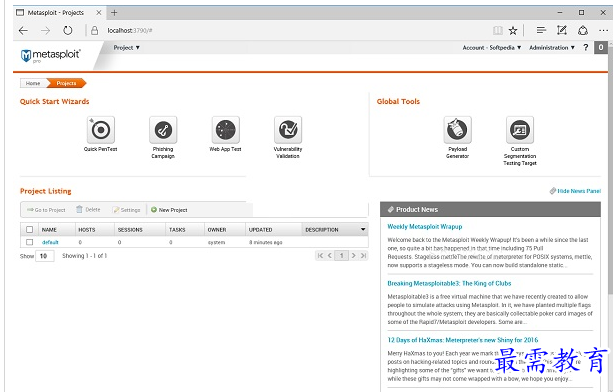Open the share icon in browser toolbar
The image size is (616, 392).
click(583, 30)
